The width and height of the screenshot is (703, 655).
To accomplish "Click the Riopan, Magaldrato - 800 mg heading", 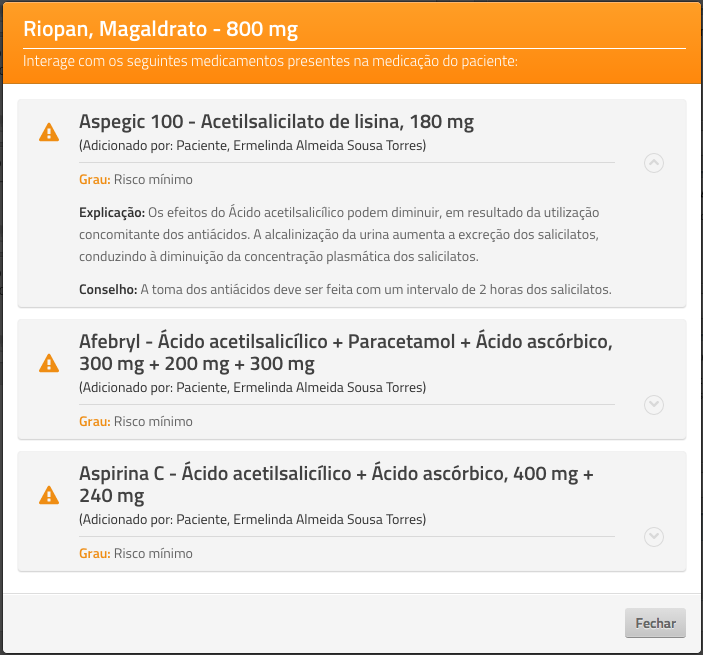I will (x=161, y=29).
